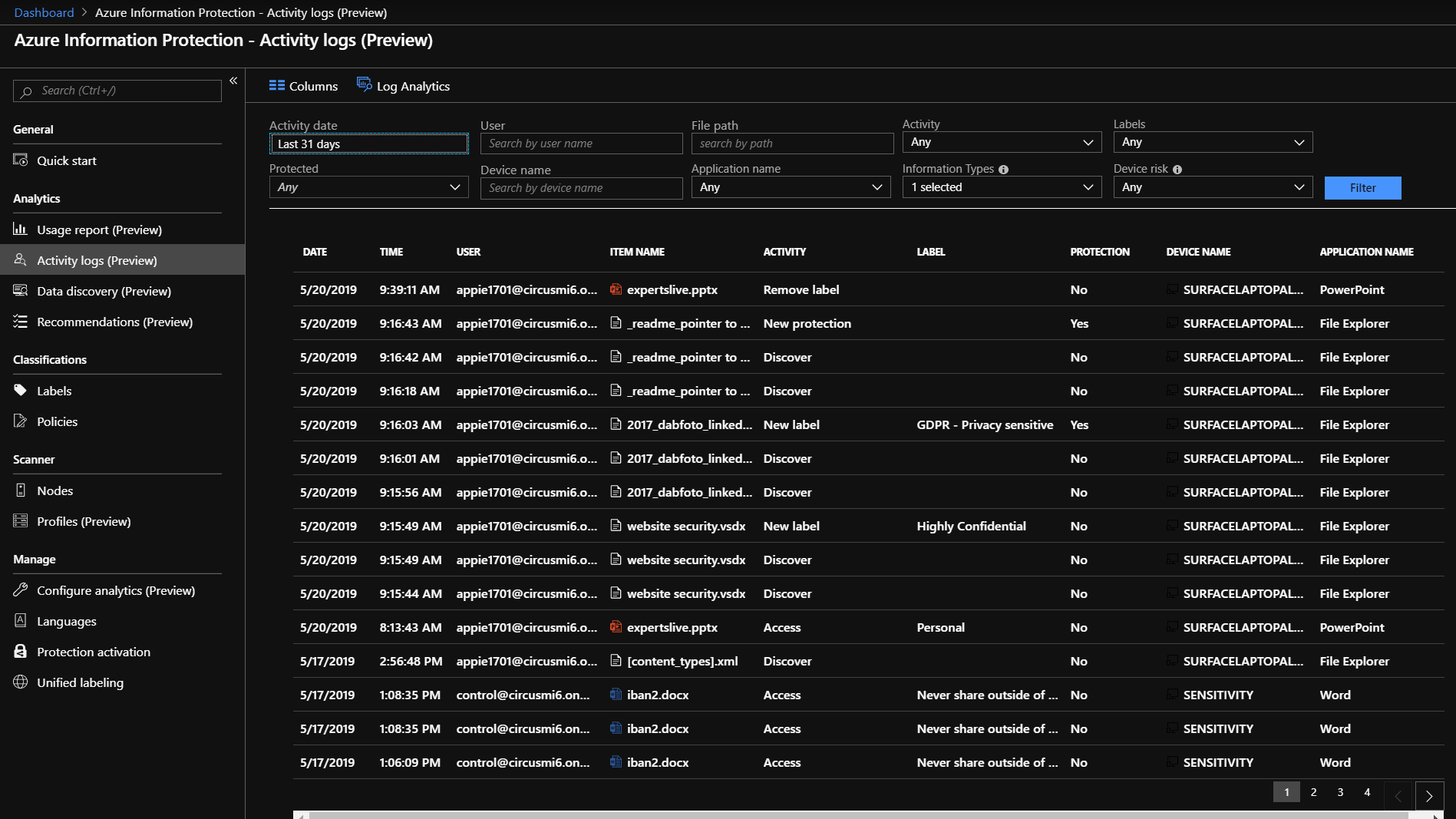Click the Search by user name field
The width and height of the screenshot is (1456, 819).
click(x=581, y=144)
